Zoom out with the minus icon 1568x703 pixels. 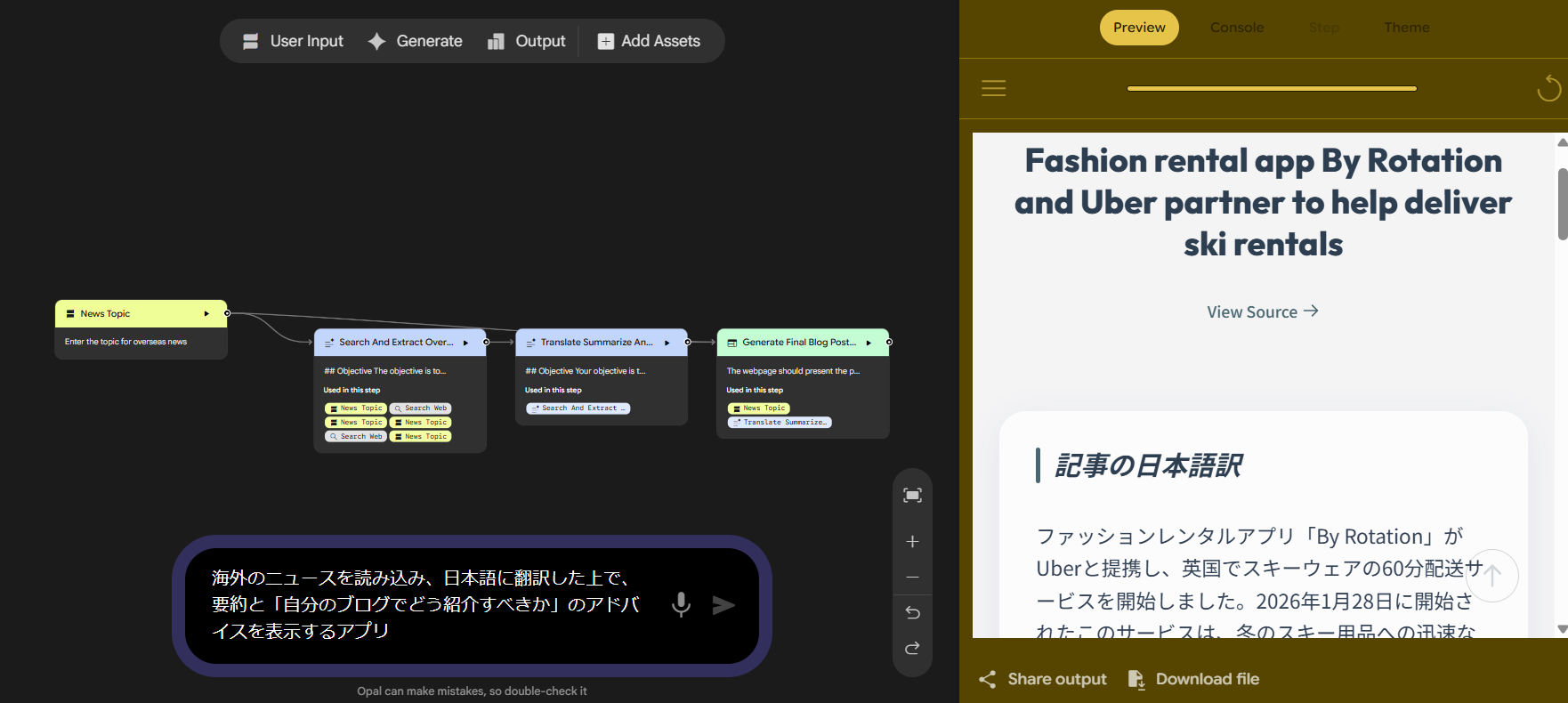pyautogui.click(x=912, y=578)
